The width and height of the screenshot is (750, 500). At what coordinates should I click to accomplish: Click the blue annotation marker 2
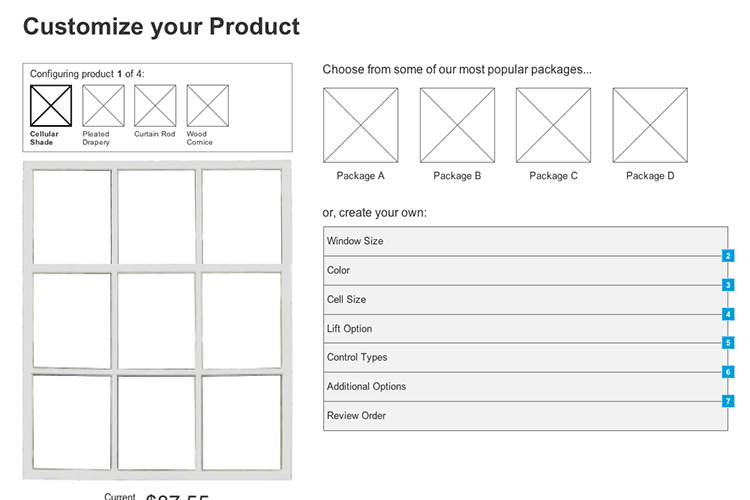click(x=728, y=256)
